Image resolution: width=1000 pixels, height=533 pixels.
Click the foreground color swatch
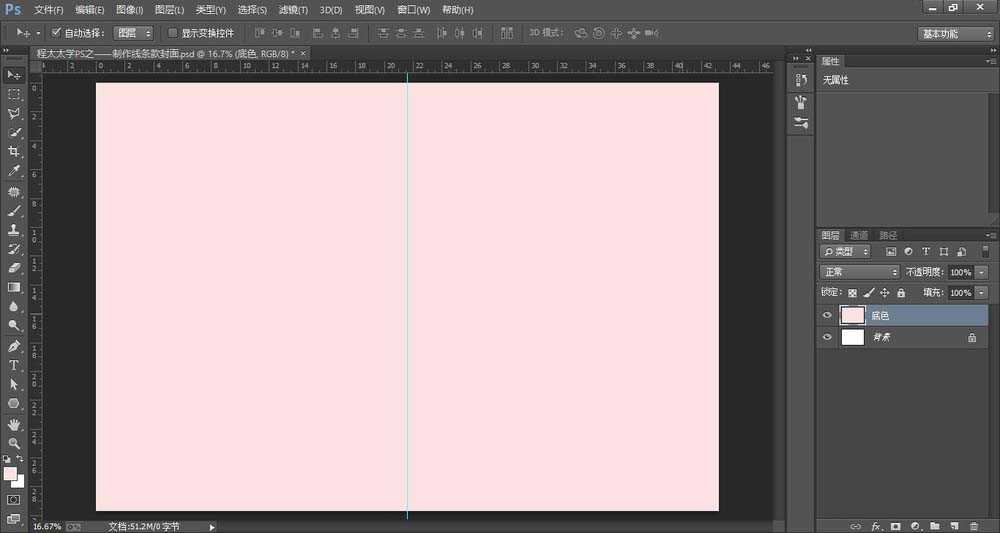click(x=10, y=473)
